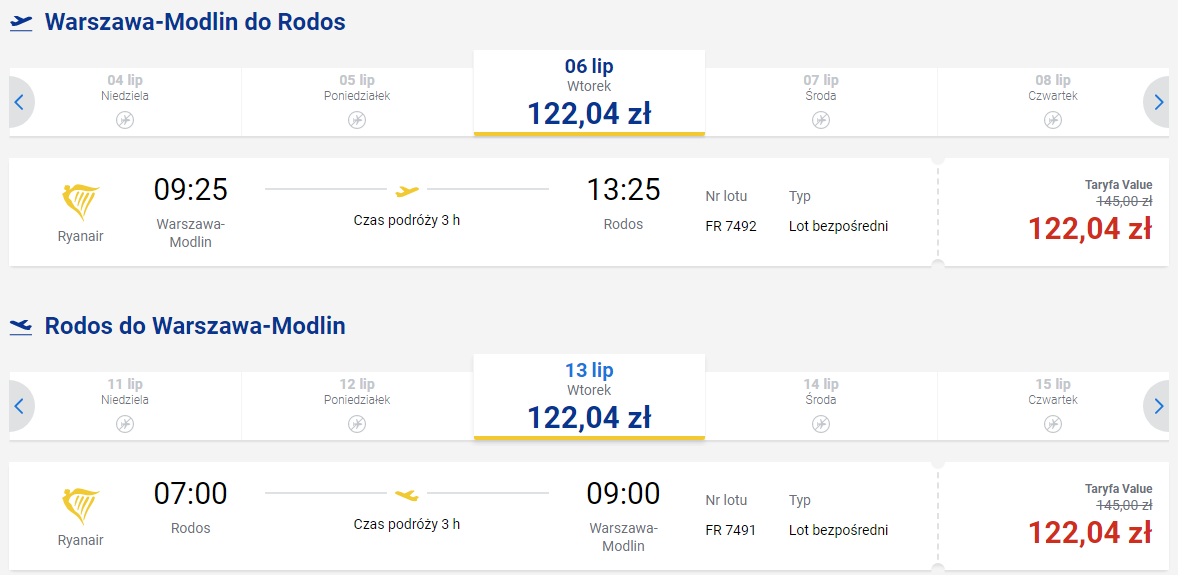Show earlier outbound dates with left arrow
The width and height of the screenshot is (1178, 575).
[x=20, y=102]
